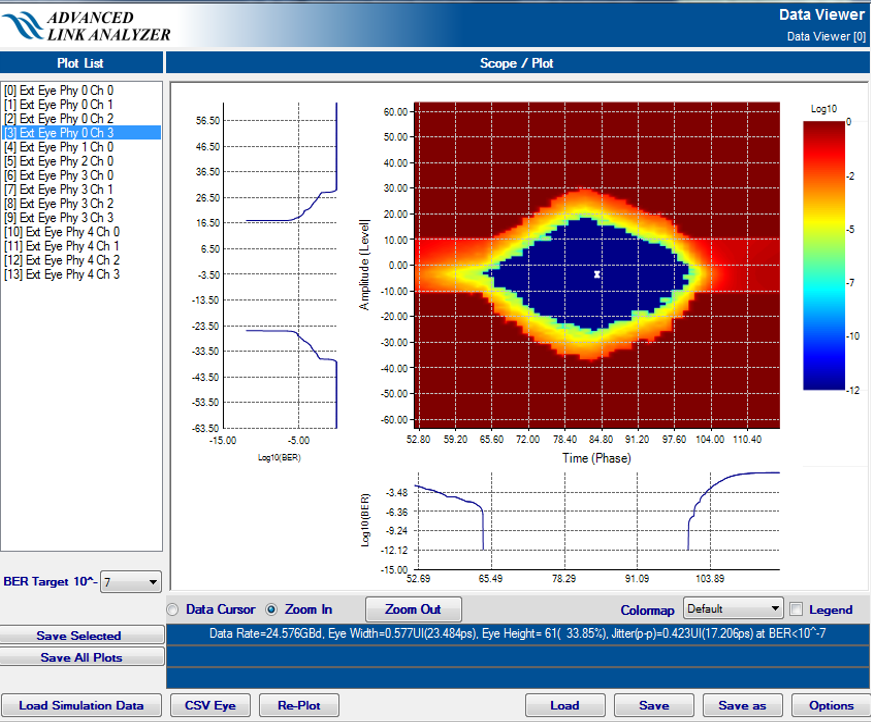This screenshot has width=871, height=722.
Task: Select the Zoom In radio button
Action: pyautogui.click(x=271, y=609)
